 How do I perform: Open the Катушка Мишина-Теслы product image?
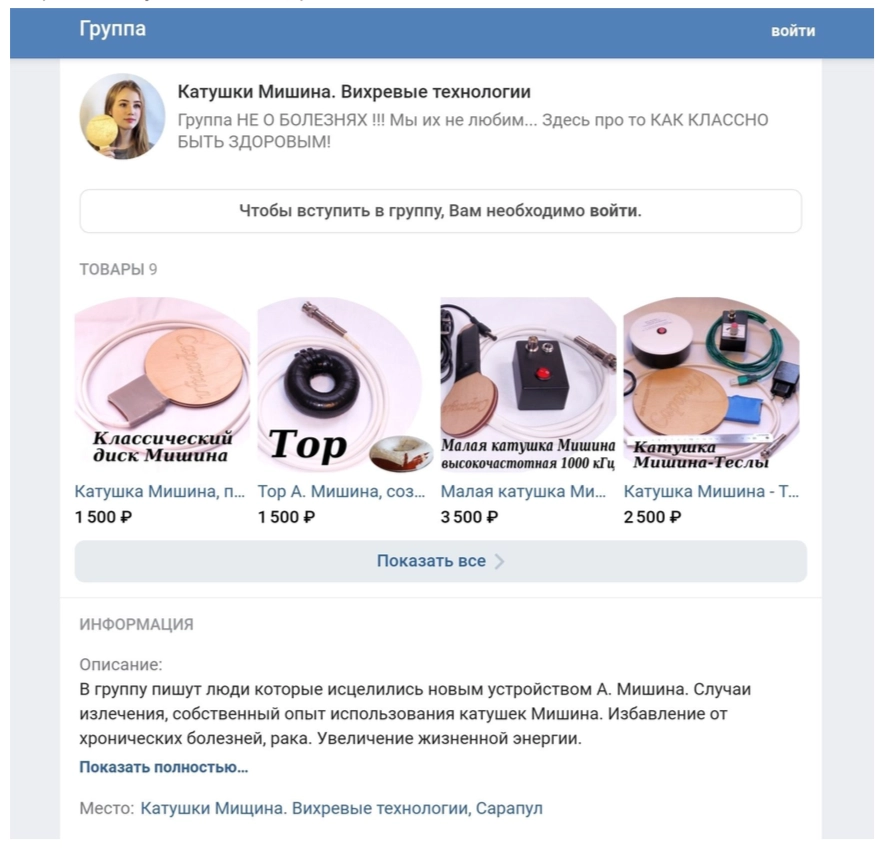[710, 385]
